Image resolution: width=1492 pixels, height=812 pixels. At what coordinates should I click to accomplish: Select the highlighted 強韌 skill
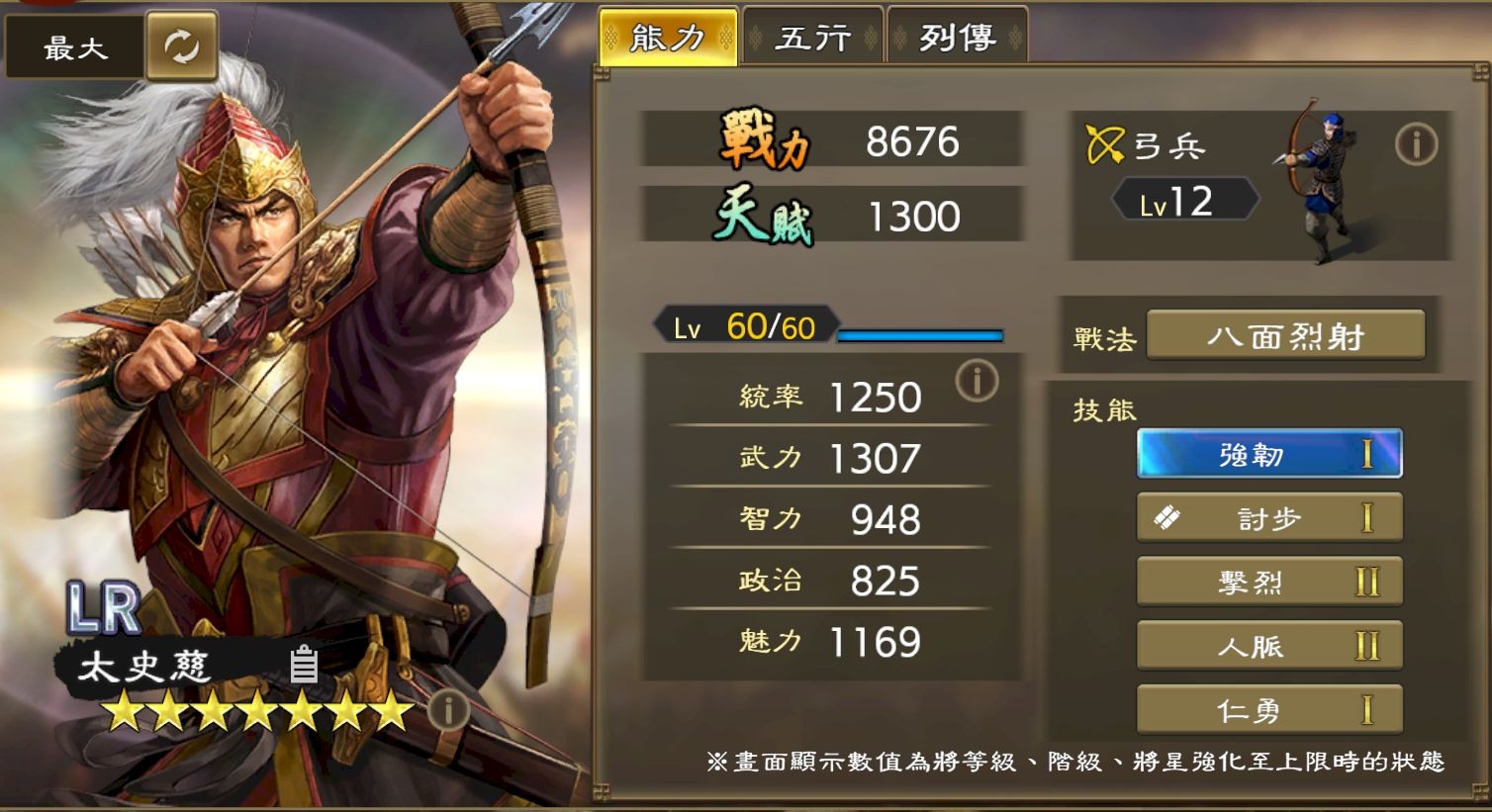point(1269,454)
